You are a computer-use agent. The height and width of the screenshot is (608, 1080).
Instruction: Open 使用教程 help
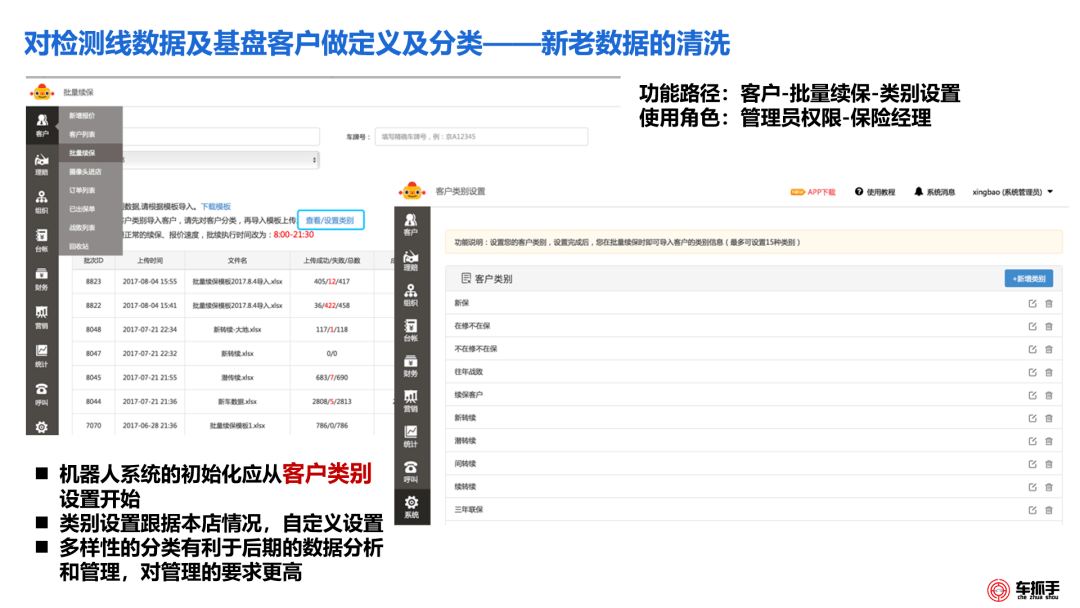pyautogui.click(x=875, y=192)
